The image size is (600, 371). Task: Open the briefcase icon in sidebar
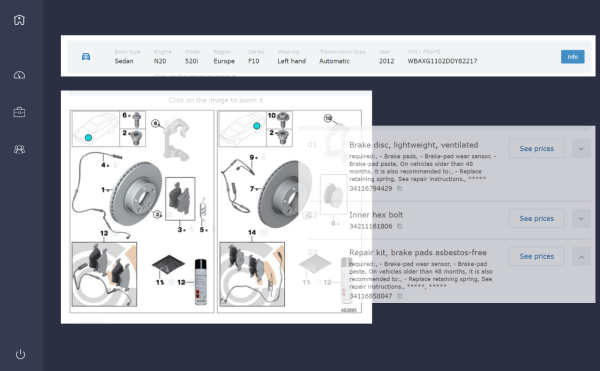19,112
